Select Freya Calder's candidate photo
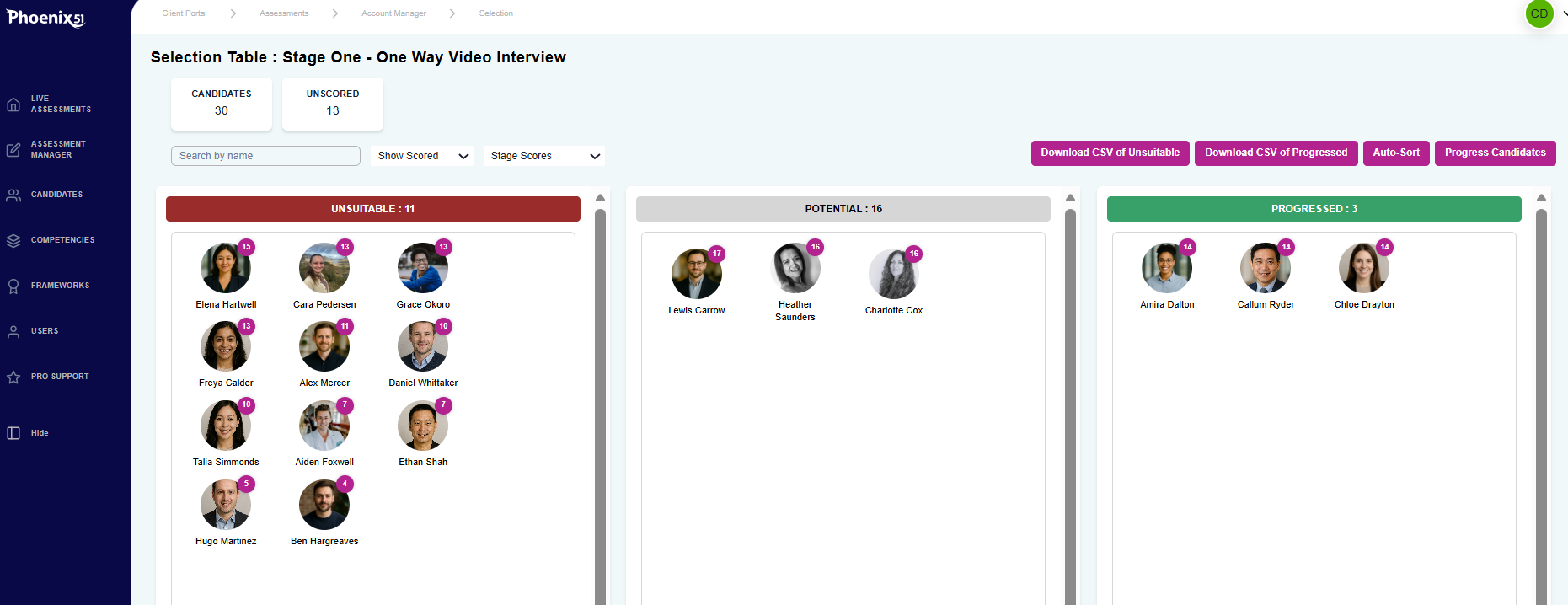Screen dimensions: 1568x605 (x=226, y=346)
